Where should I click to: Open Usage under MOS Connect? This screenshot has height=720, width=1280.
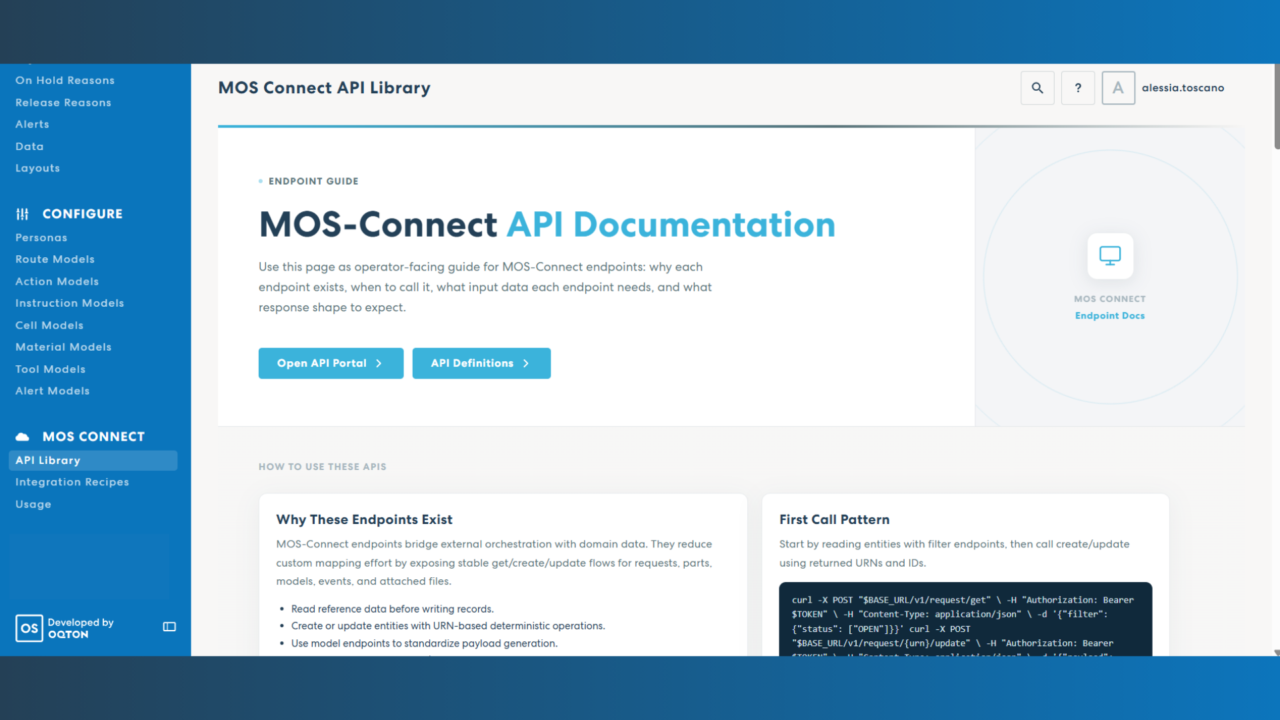coord(33,504)
